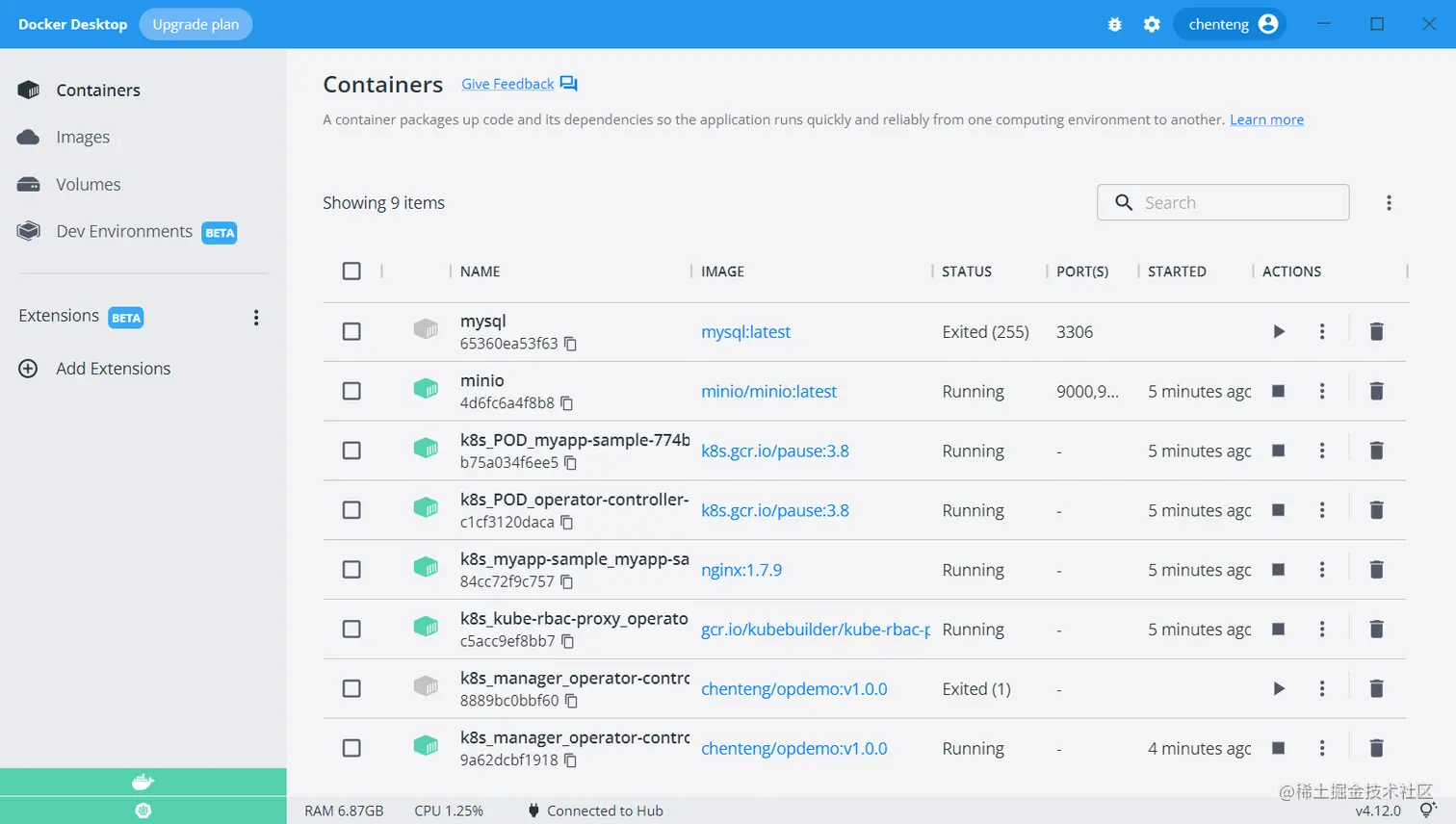Start the exited k8s_manager container
This screenshot has height=824, width=1456.
[x=1279, y=689]
